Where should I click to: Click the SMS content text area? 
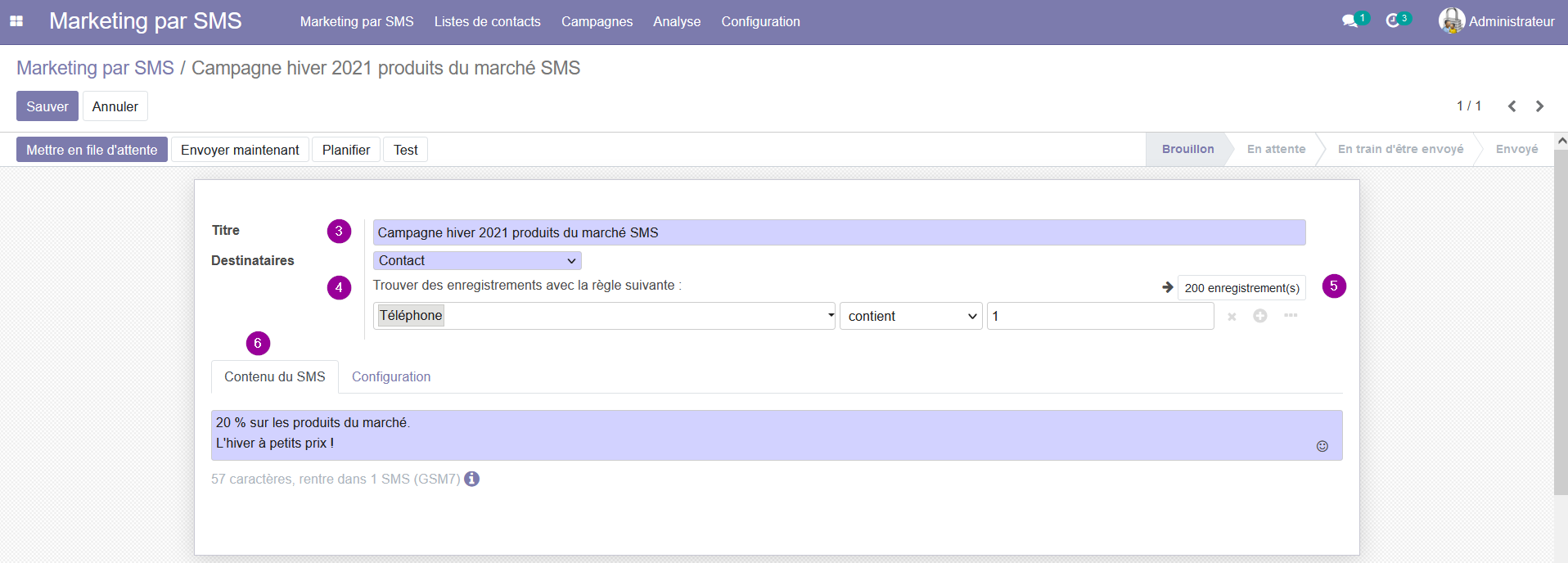tap(777, 435)
